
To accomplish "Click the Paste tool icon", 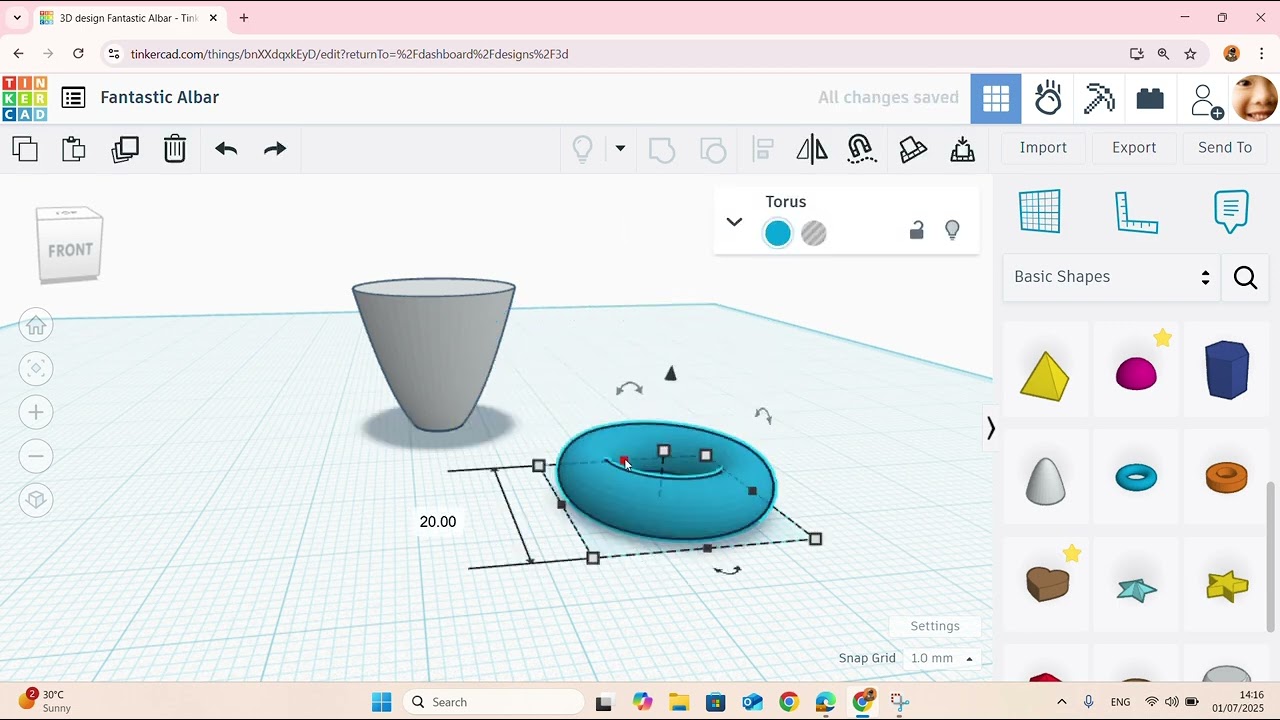I will (74, 149).
